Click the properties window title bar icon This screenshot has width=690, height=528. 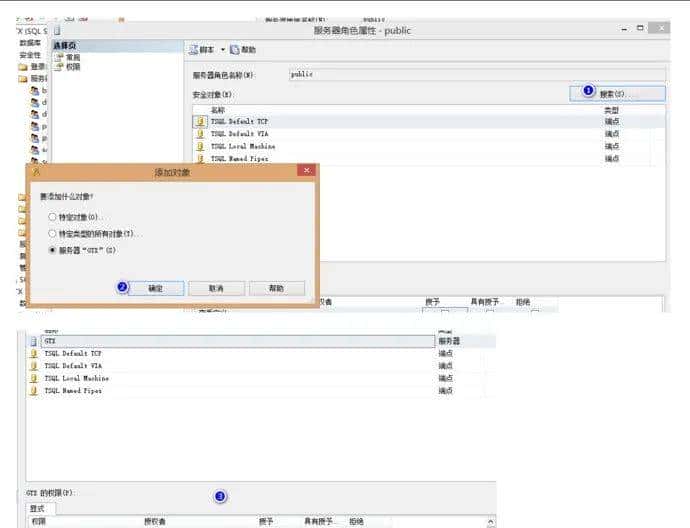[57, 30]
